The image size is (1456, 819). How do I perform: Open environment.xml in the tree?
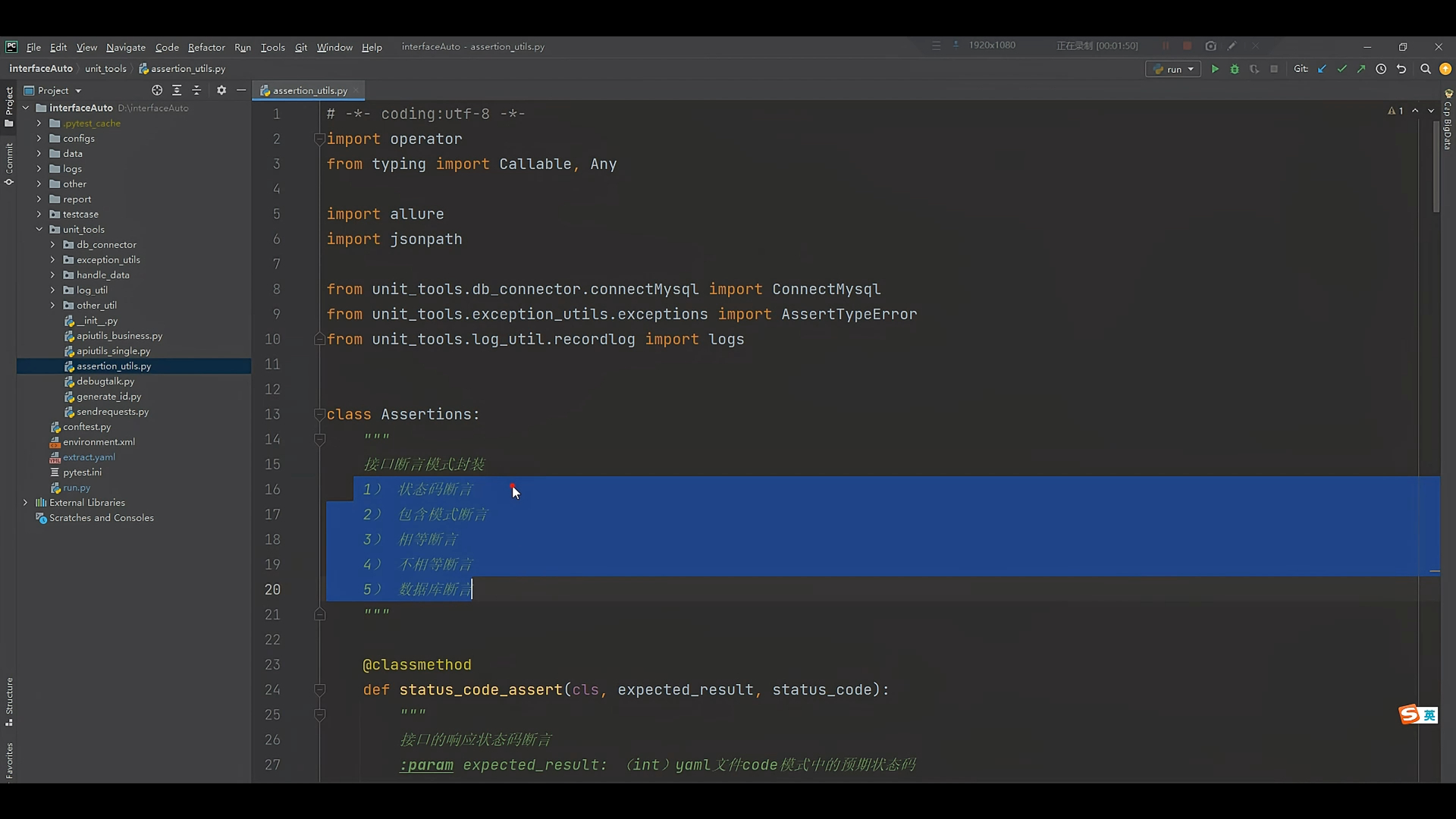[x=99, y=441]
